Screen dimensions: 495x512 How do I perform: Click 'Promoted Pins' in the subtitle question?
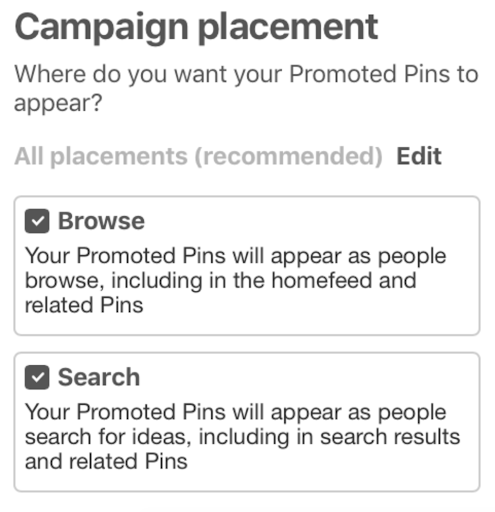coord(361,74)
